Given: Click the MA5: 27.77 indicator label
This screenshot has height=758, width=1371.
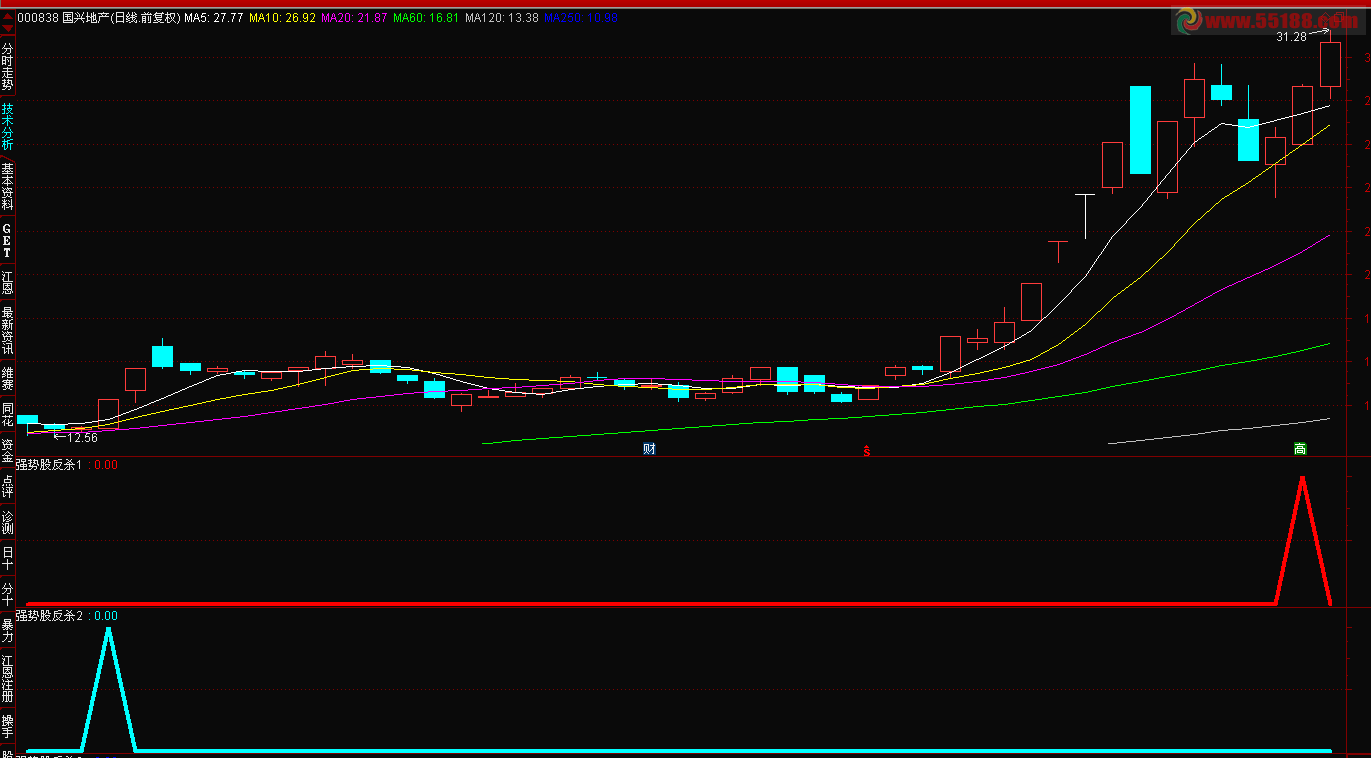Looking at the screenshot, I should 213,18.
